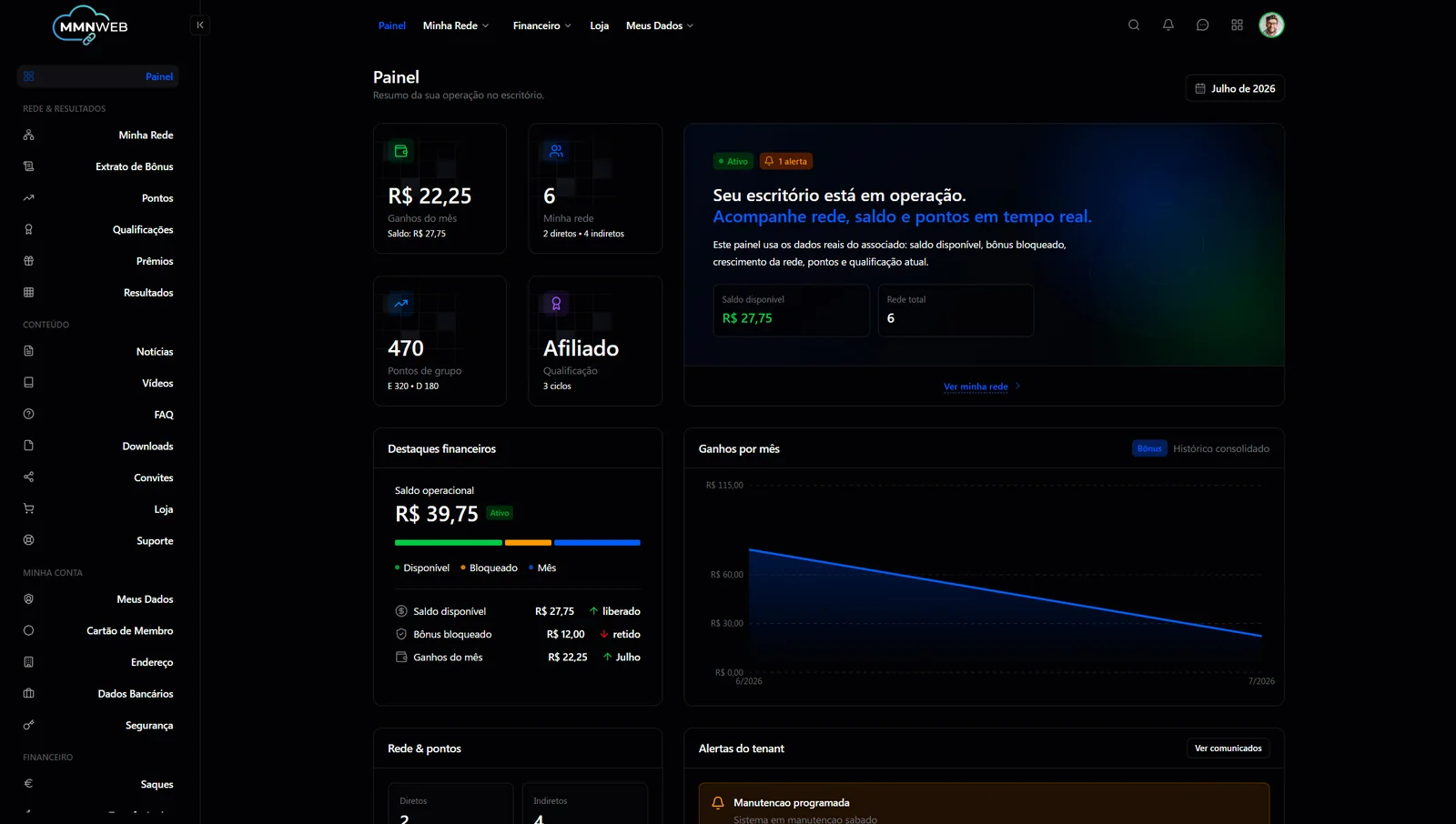Click the Ativo tag beside R$ 39,75
Image resolution: width=1456 pixels, height=824 pixels.
tap(500, 513)
